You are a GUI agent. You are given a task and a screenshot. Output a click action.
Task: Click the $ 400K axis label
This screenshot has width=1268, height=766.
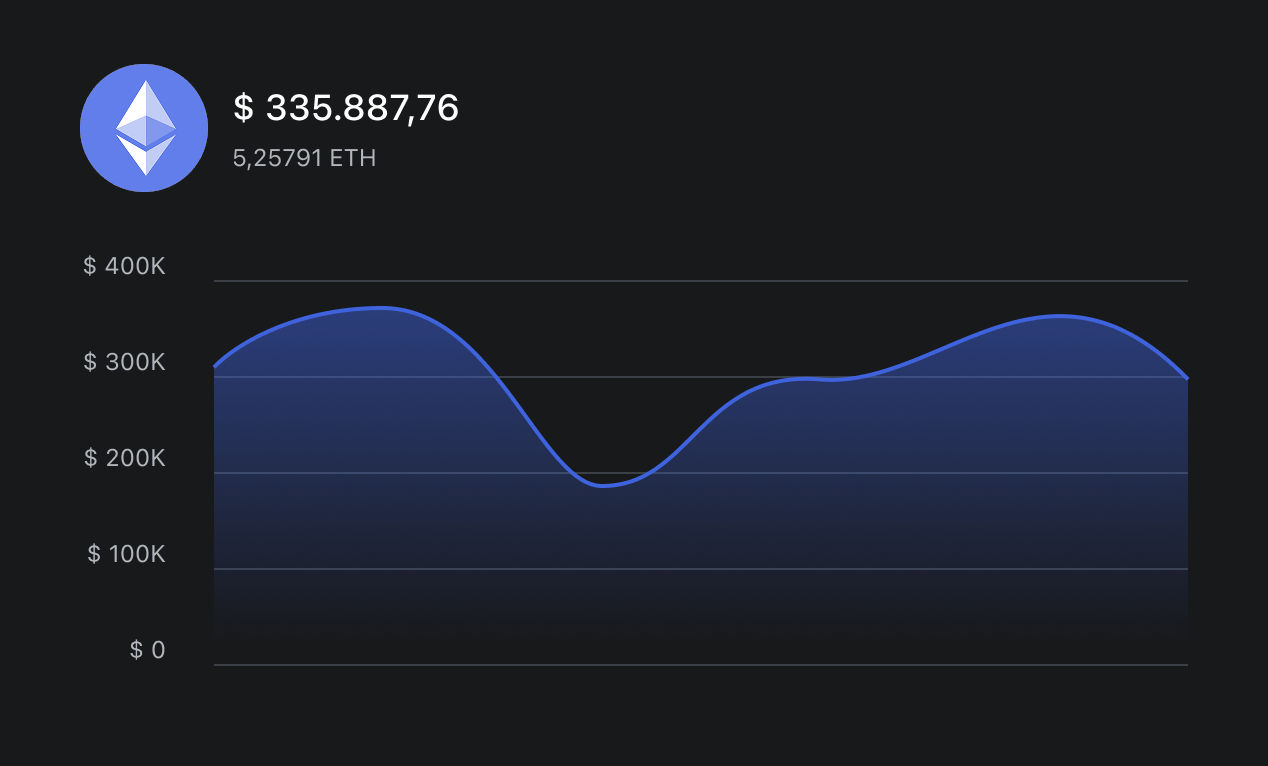[124, 266]
